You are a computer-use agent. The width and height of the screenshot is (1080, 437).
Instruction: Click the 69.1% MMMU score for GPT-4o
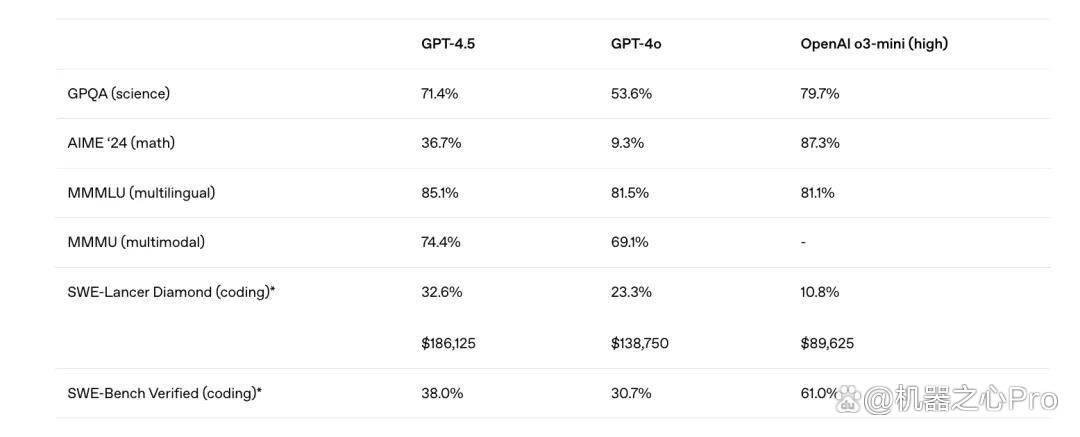630,243
